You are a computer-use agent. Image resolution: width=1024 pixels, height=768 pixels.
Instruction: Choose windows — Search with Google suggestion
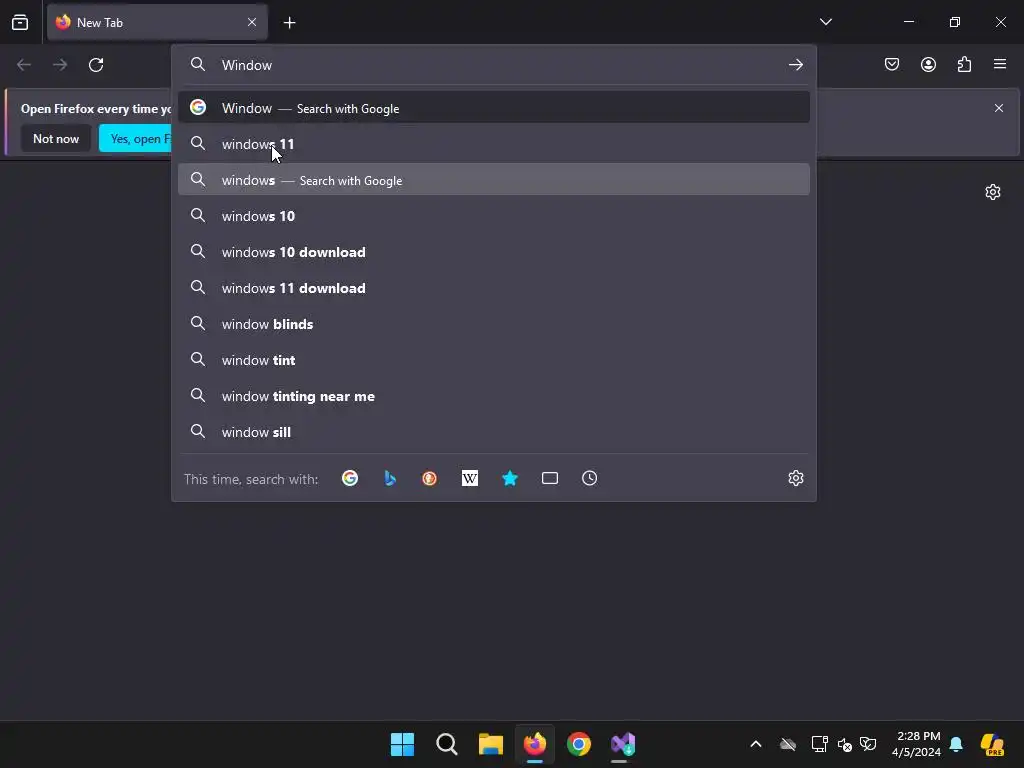click(494, 180)
